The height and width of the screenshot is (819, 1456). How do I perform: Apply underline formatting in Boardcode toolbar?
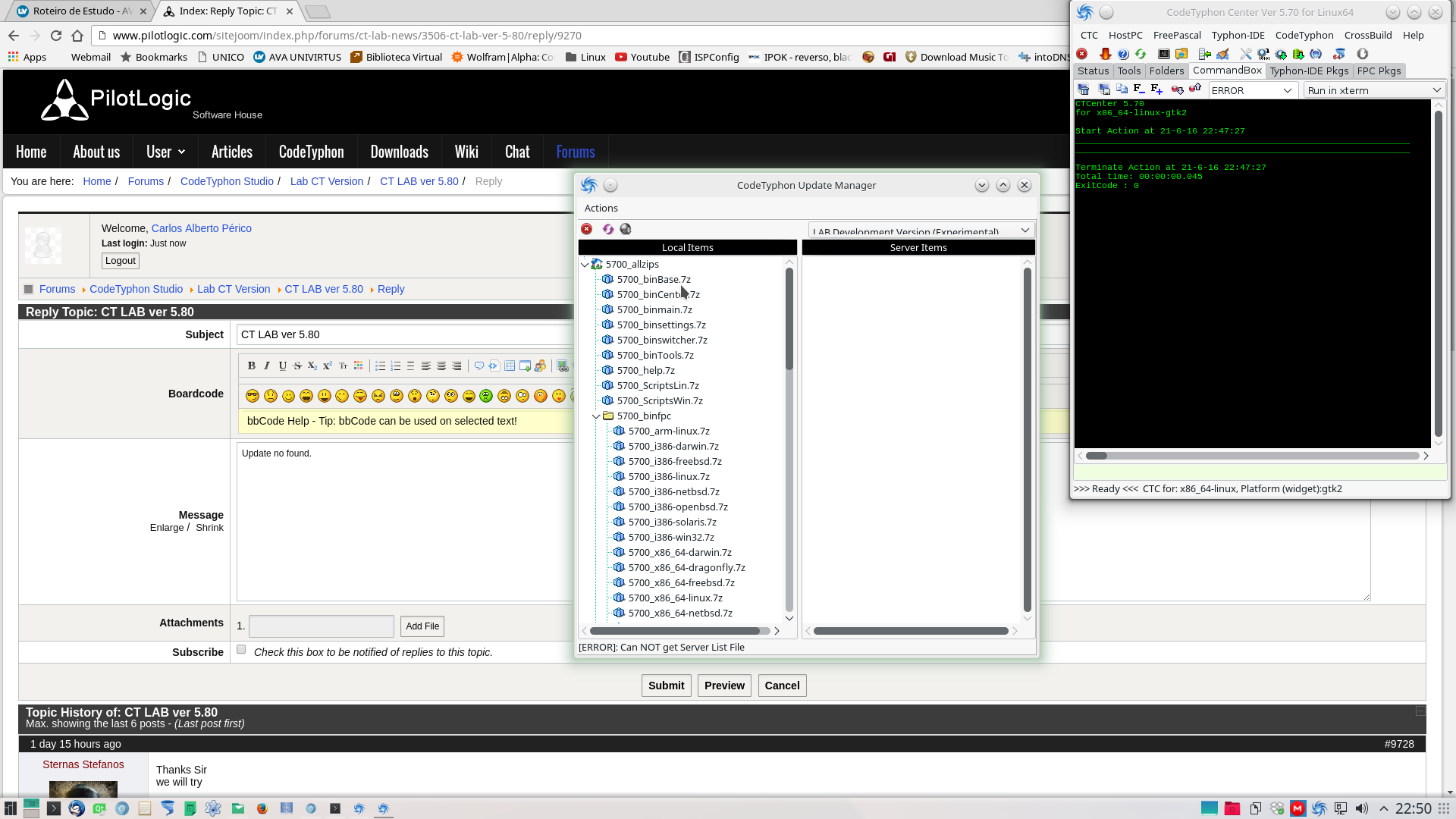click(x=282, y=366)
